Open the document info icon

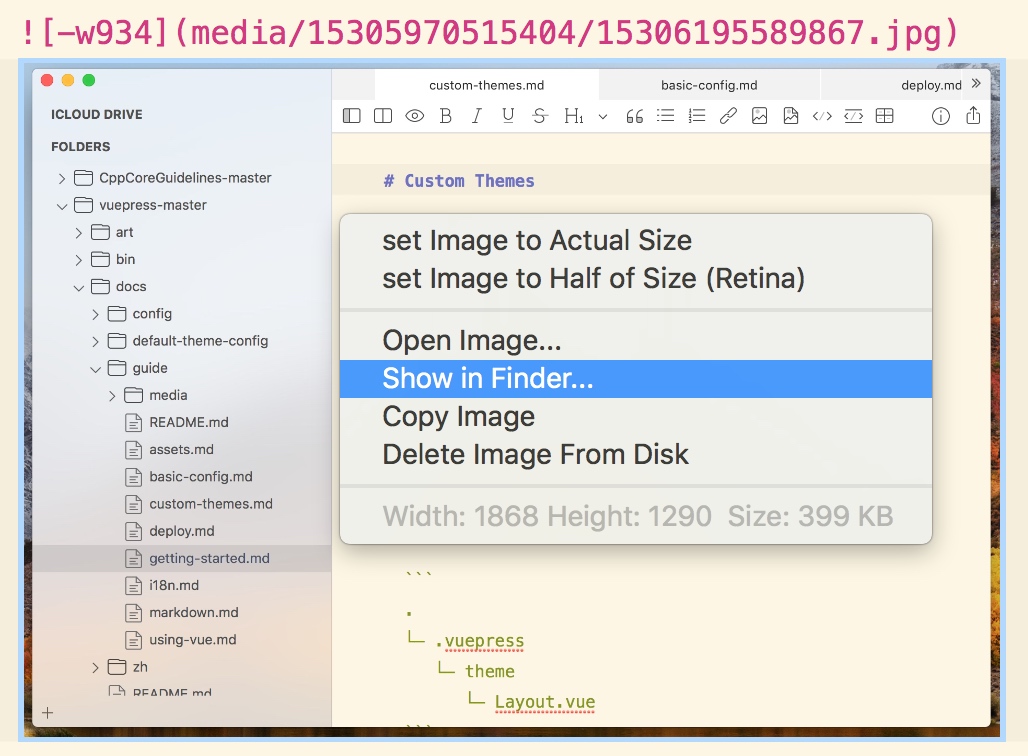pos(941,116)
